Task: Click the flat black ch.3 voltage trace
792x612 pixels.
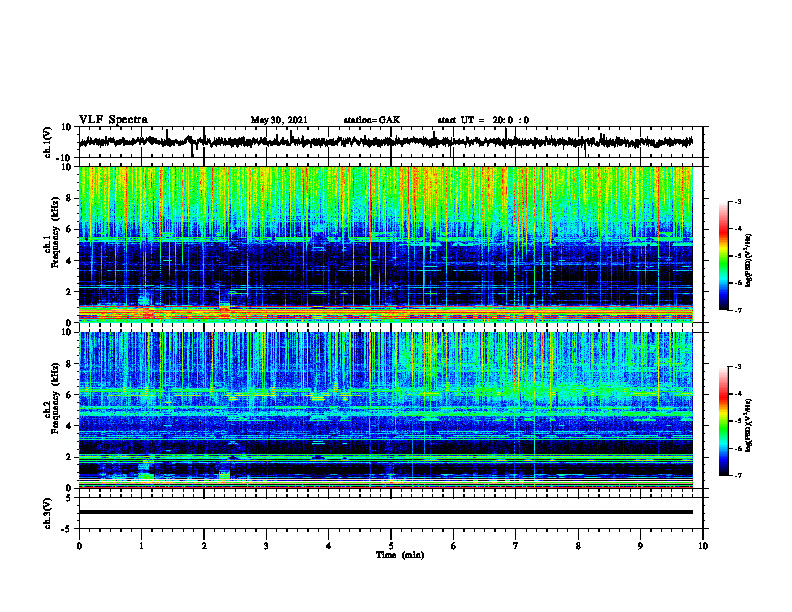Action: (x=386, y=512)
